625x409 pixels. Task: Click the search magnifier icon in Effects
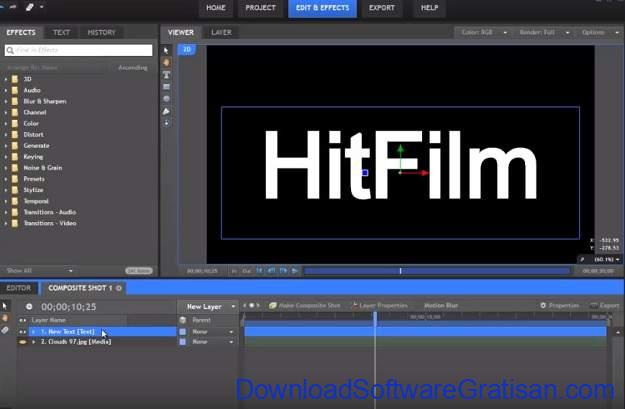click(x=10, y=50)
